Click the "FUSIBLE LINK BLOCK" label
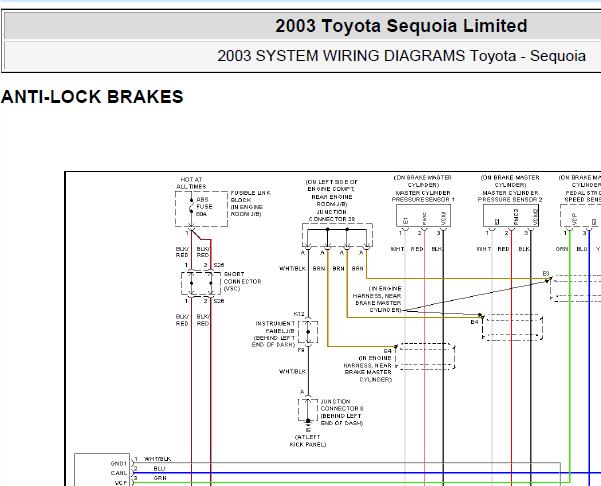The width and height of the screenshot is (601, 486). pyautogui.click(x=251, y=196)
